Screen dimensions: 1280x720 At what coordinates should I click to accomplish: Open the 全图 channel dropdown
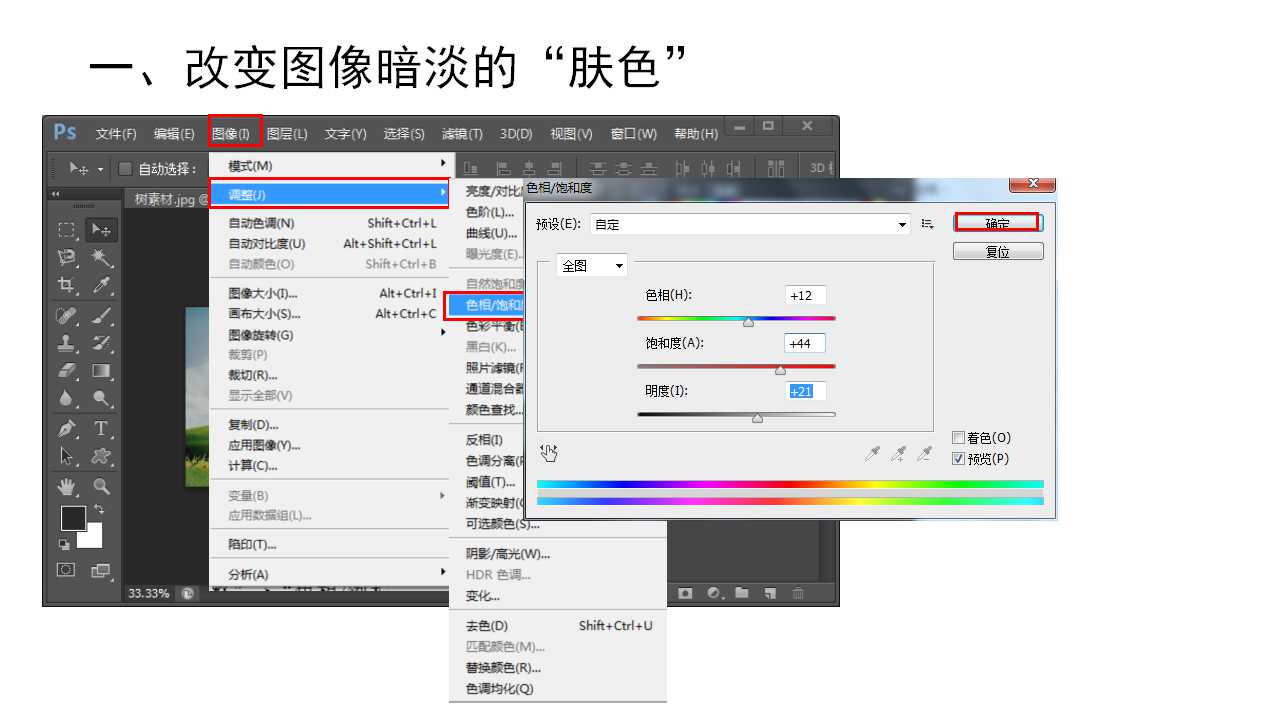592,266
